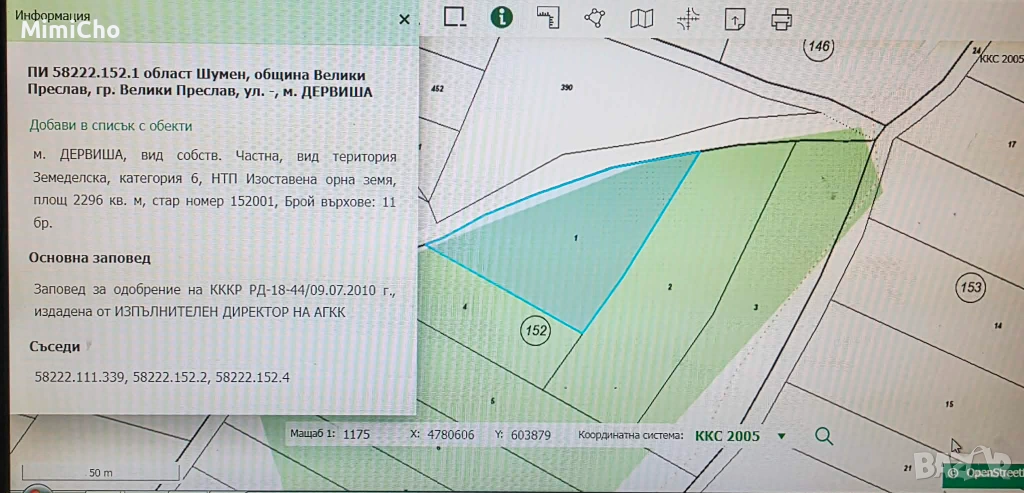Expand the ККС 2005 coordinate system dropdown

[x=781, y=436]
